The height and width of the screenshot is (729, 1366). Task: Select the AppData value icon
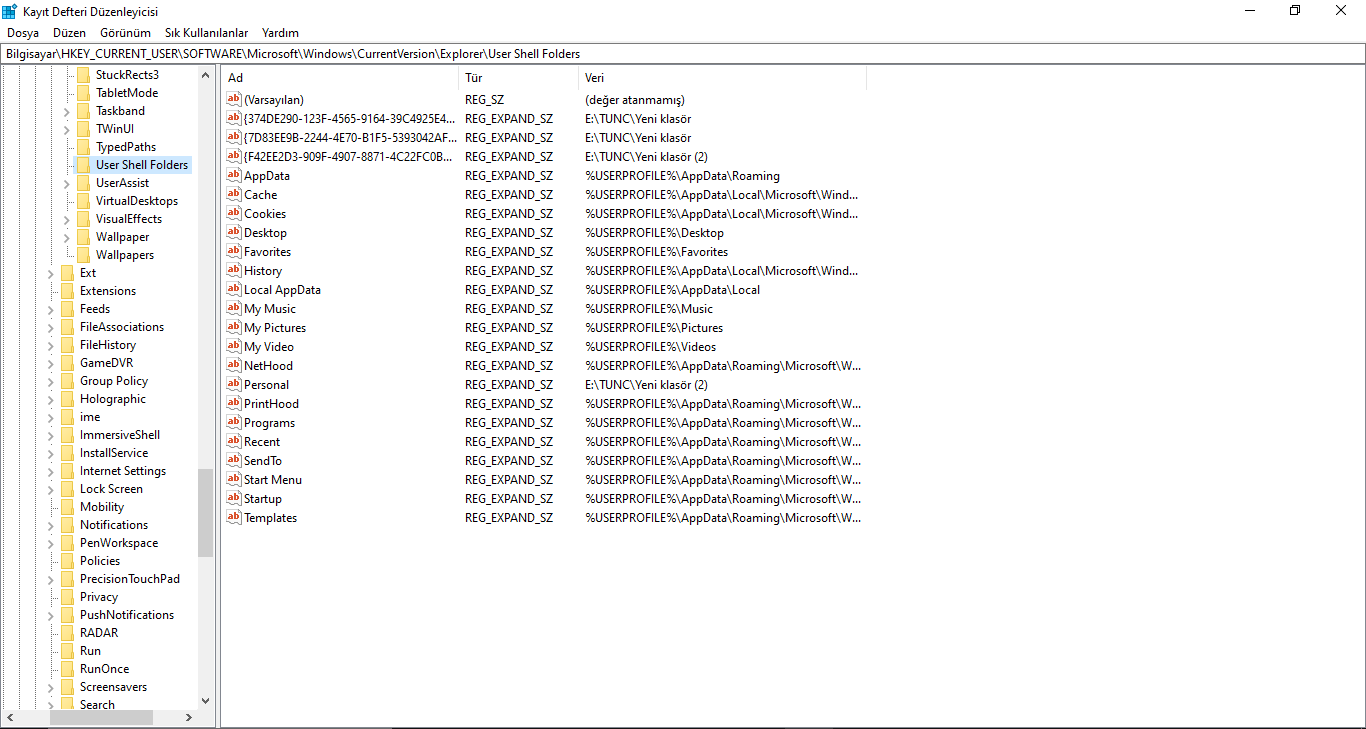[x=234, y=175]
